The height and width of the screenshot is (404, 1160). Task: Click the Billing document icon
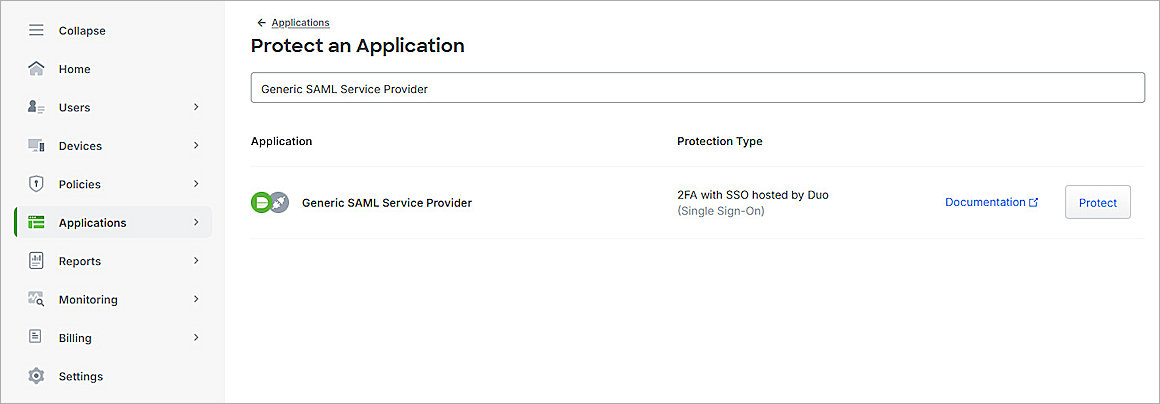tap(36, 338)
